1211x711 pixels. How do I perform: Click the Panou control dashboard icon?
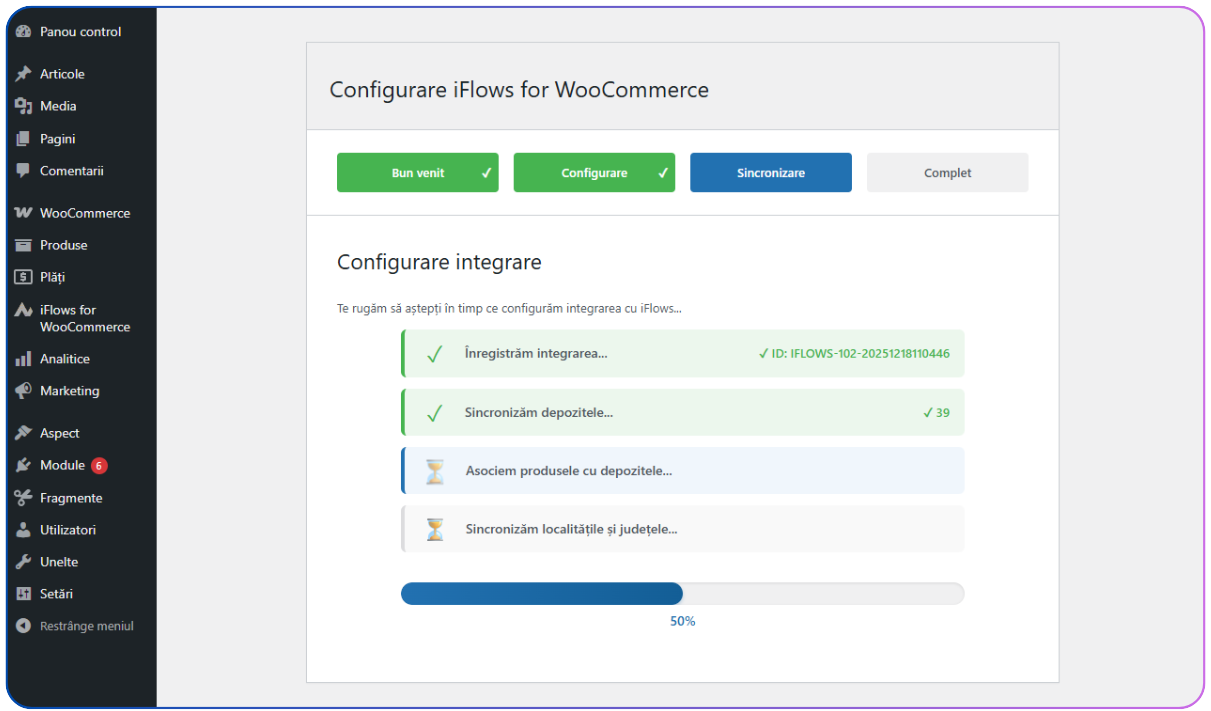coord(21,31)
